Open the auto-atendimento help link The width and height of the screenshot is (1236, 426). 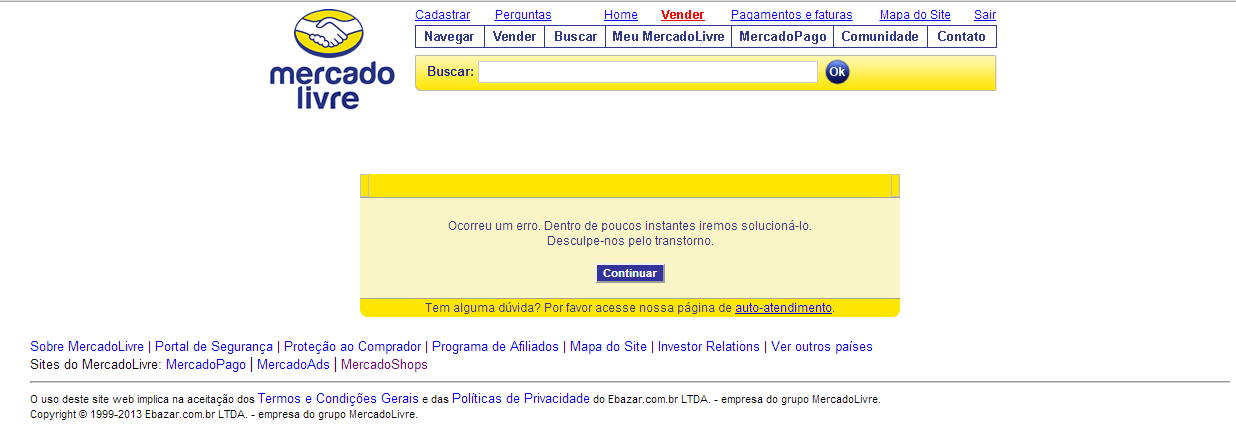pos(783,308)
